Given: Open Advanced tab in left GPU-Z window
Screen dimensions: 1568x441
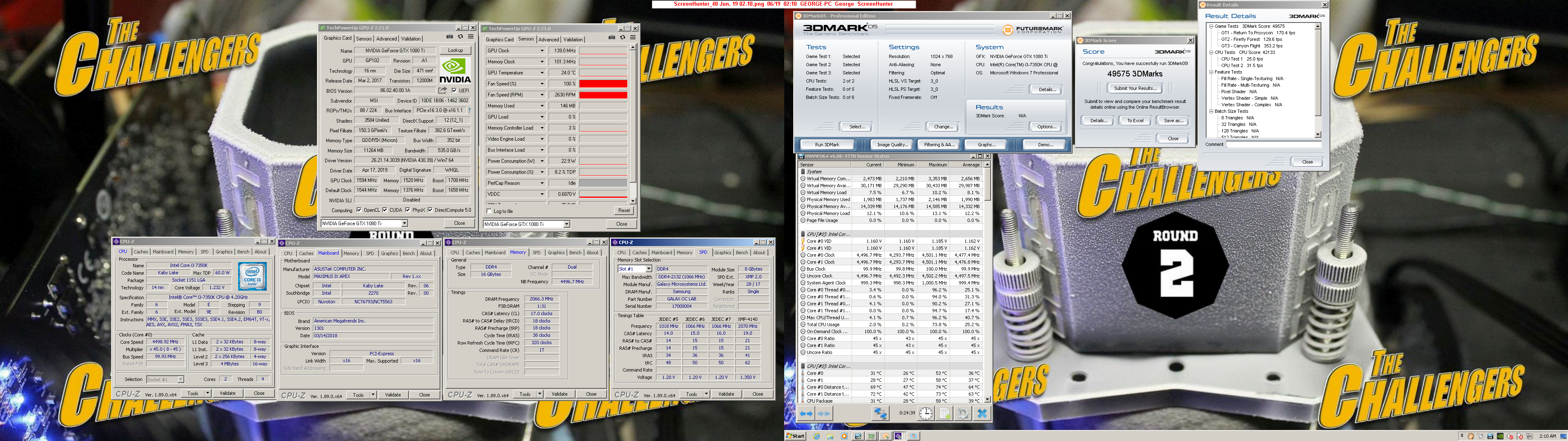Looking at the screenshot, I should click(x=386, y=38).
